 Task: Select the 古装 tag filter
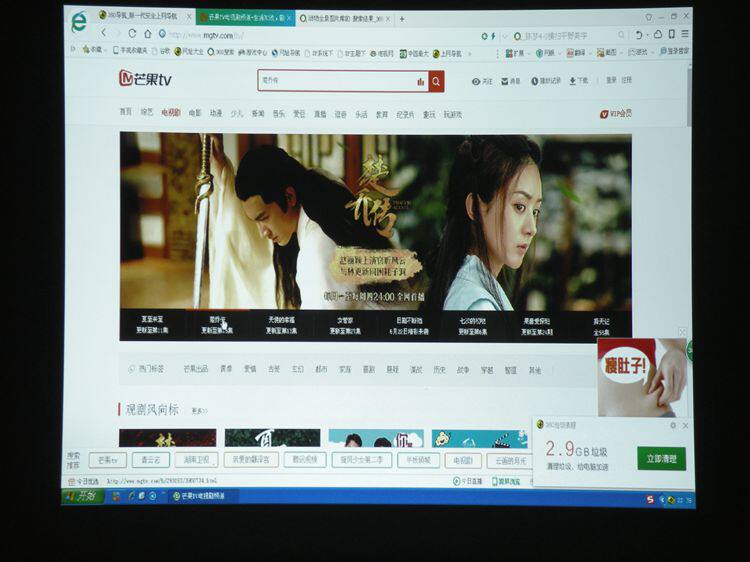tap(274, 369)
